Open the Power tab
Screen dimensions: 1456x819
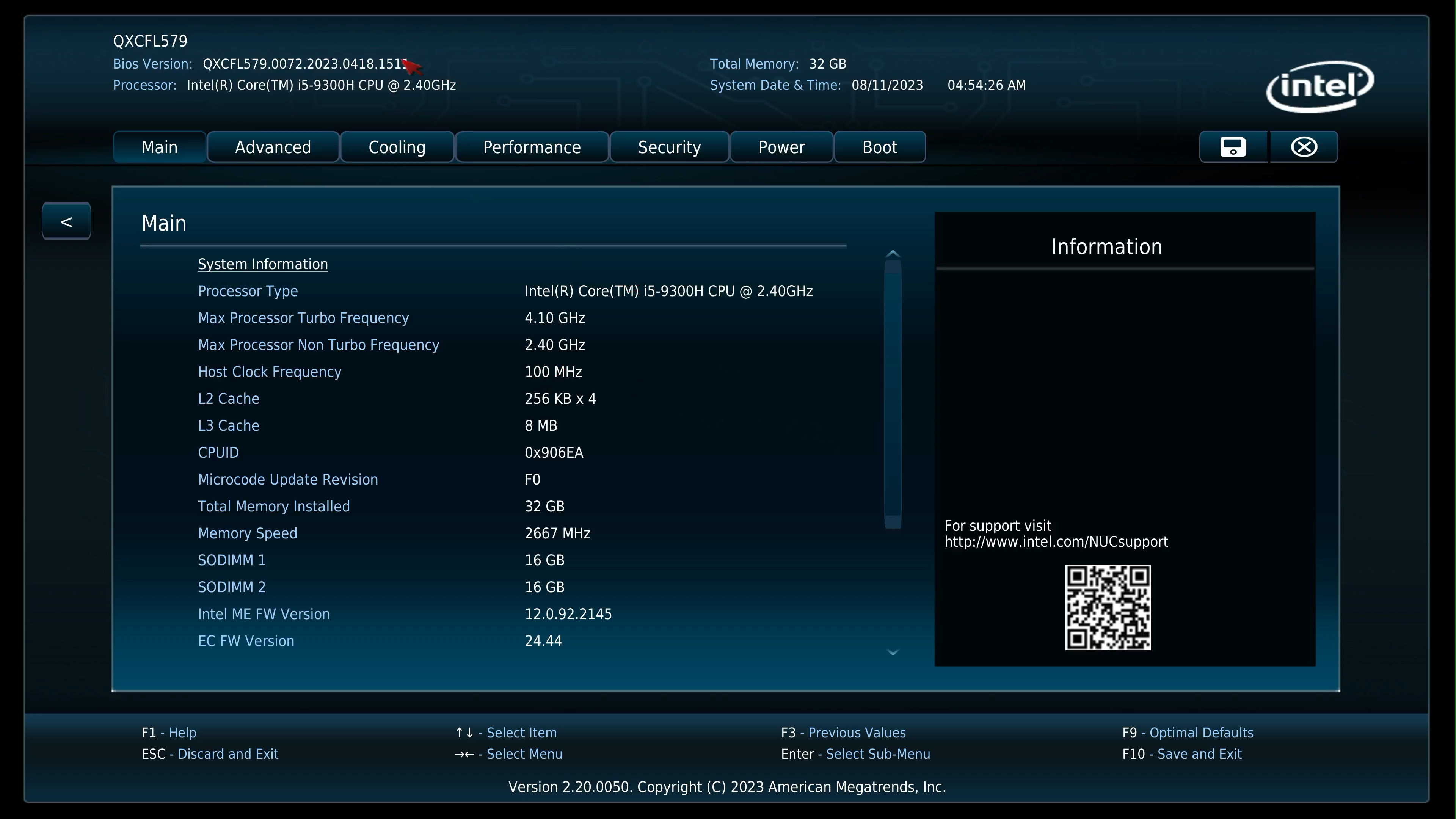[781, 147]
